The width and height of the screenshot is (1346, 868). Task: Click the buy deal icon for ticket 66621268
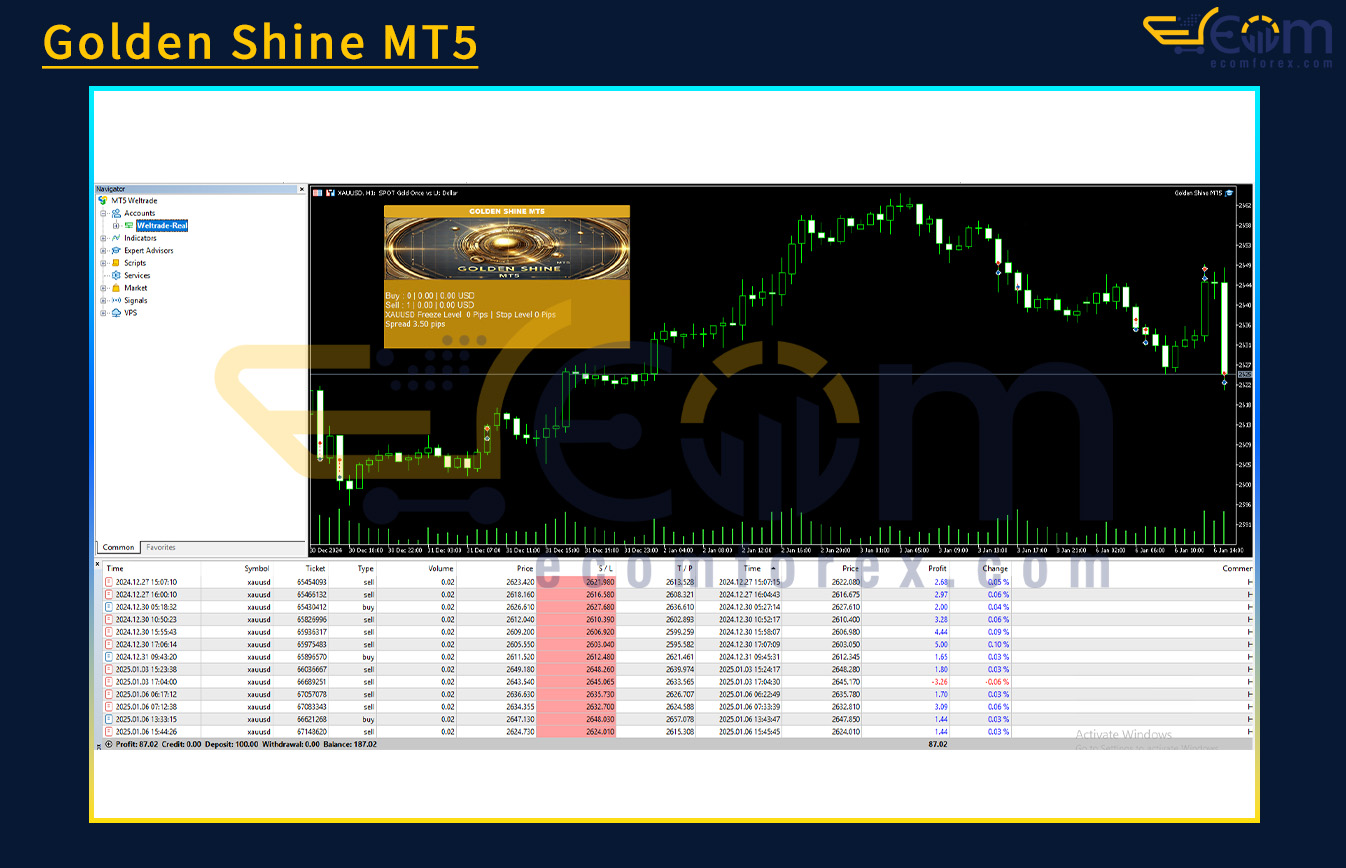[109, 719]
